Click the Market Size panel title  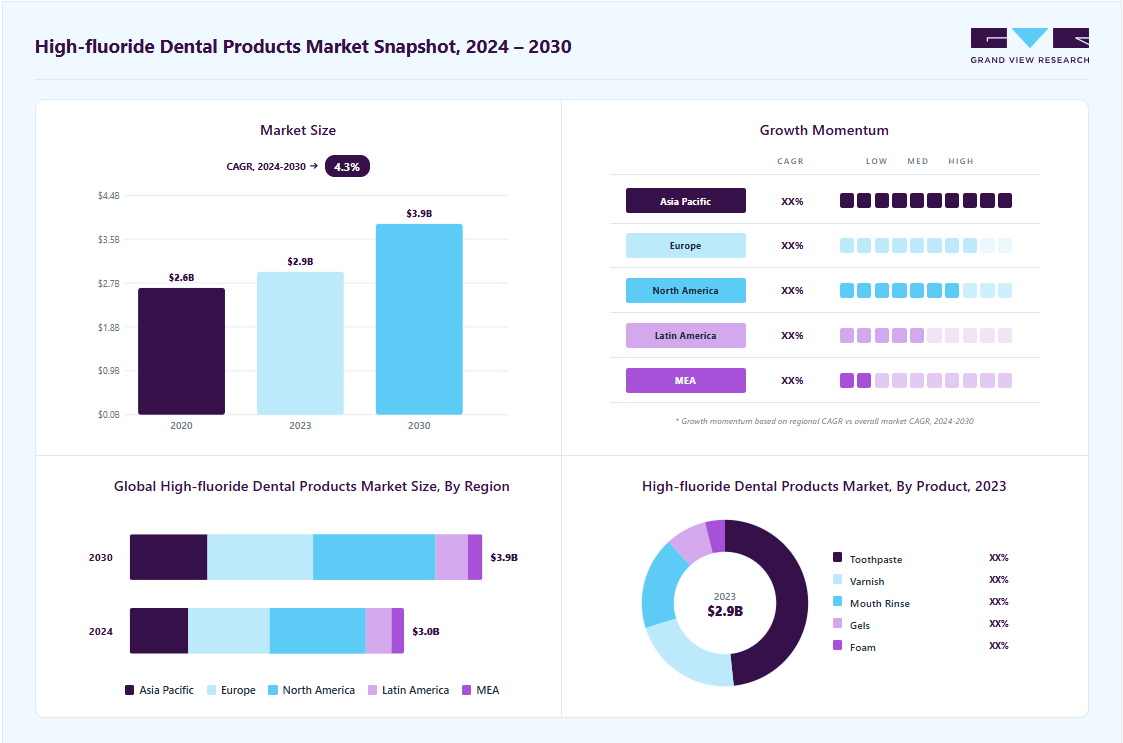point(298,130)
